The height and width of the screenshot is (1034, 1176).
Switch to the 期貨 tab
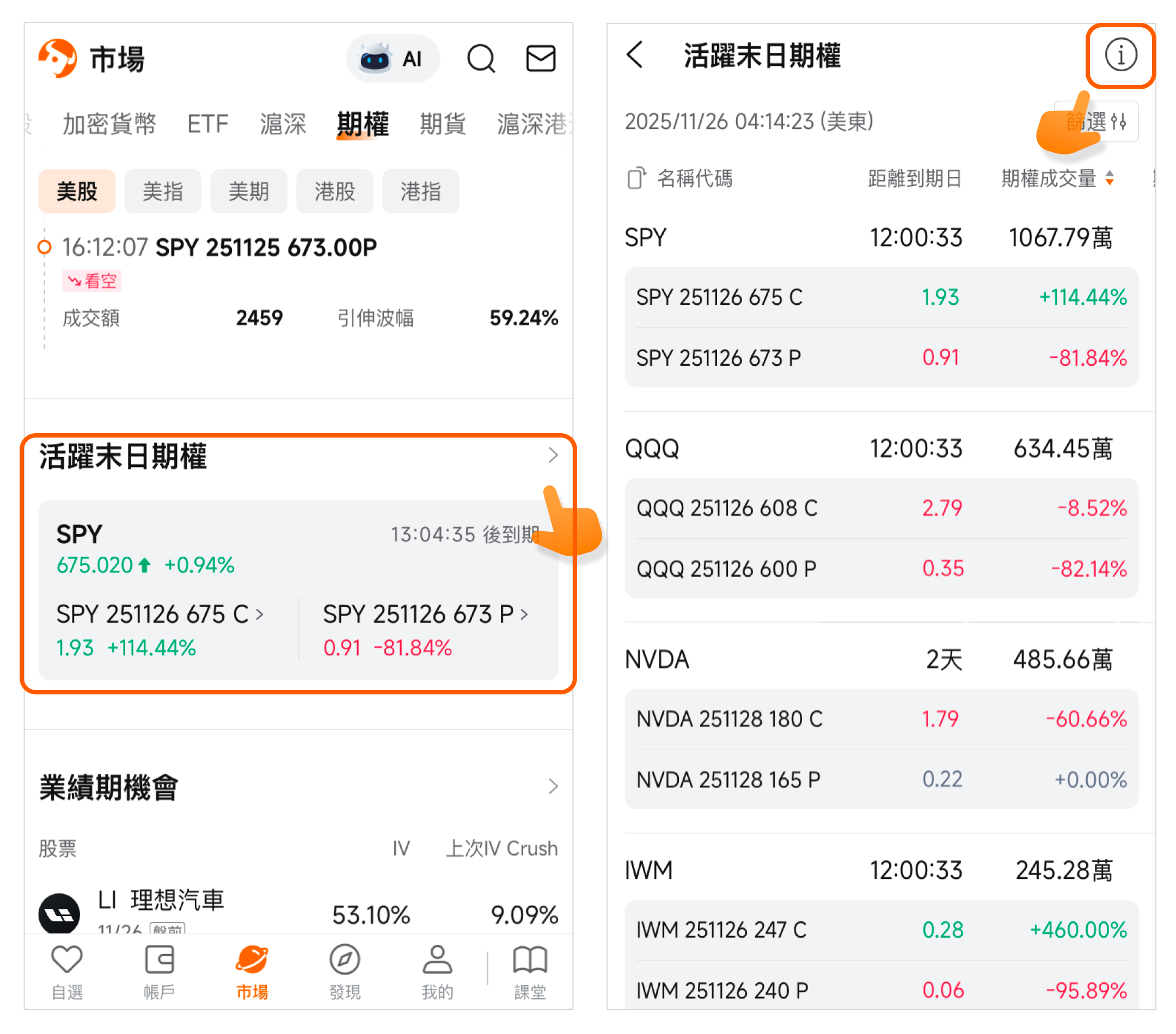[x=442, y=124]
